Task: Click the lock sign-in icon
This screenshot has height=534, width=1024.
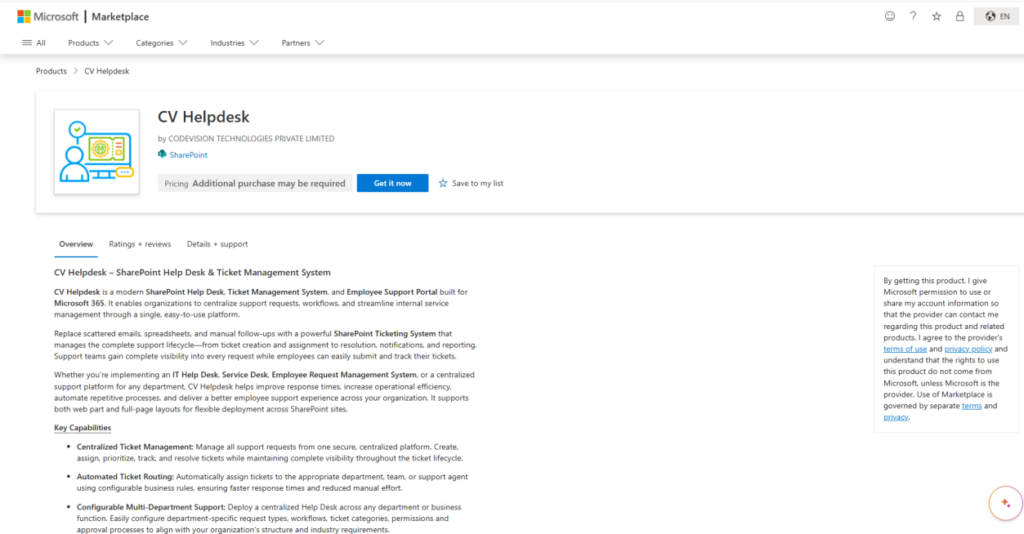Action: [x=960, y=16]
